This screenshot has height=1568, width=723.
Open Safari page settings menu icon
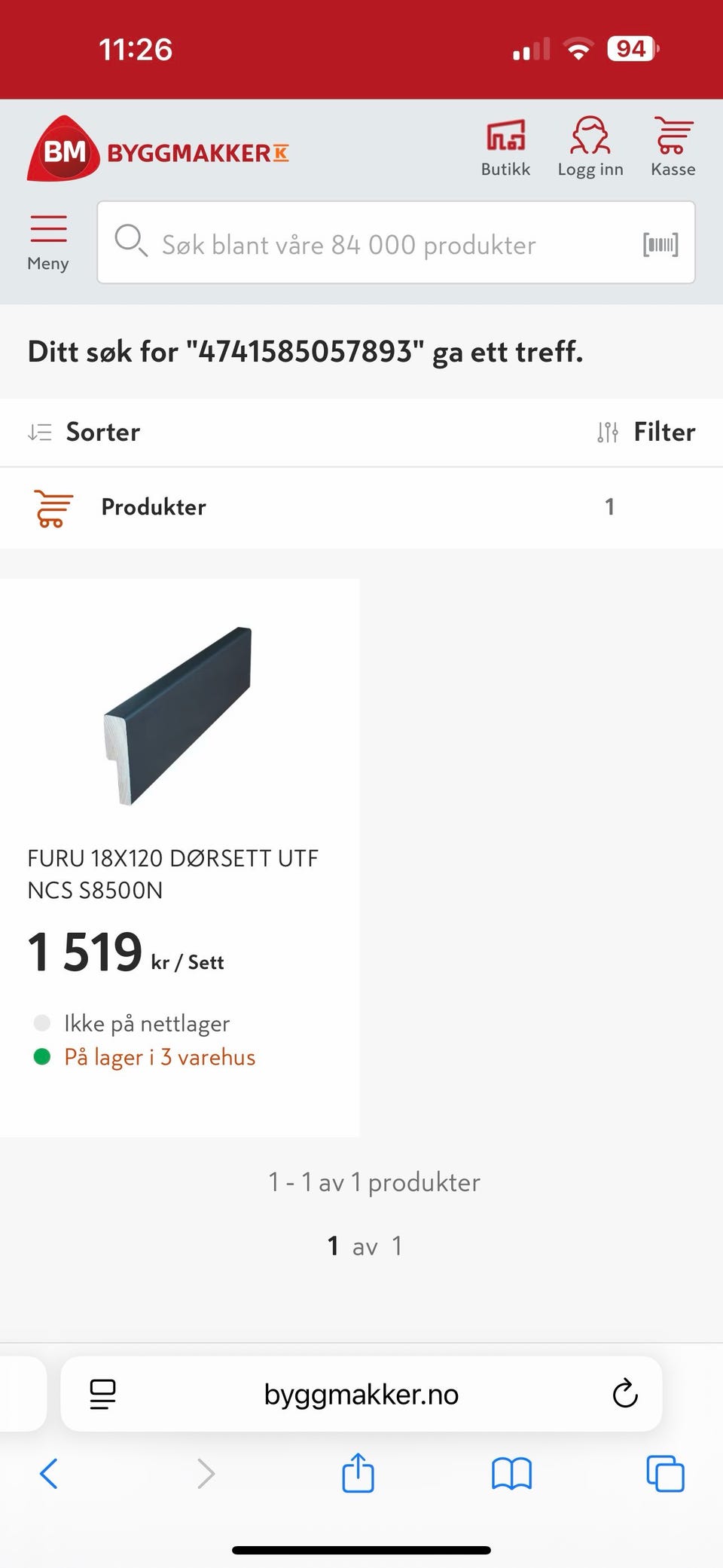102,1394
